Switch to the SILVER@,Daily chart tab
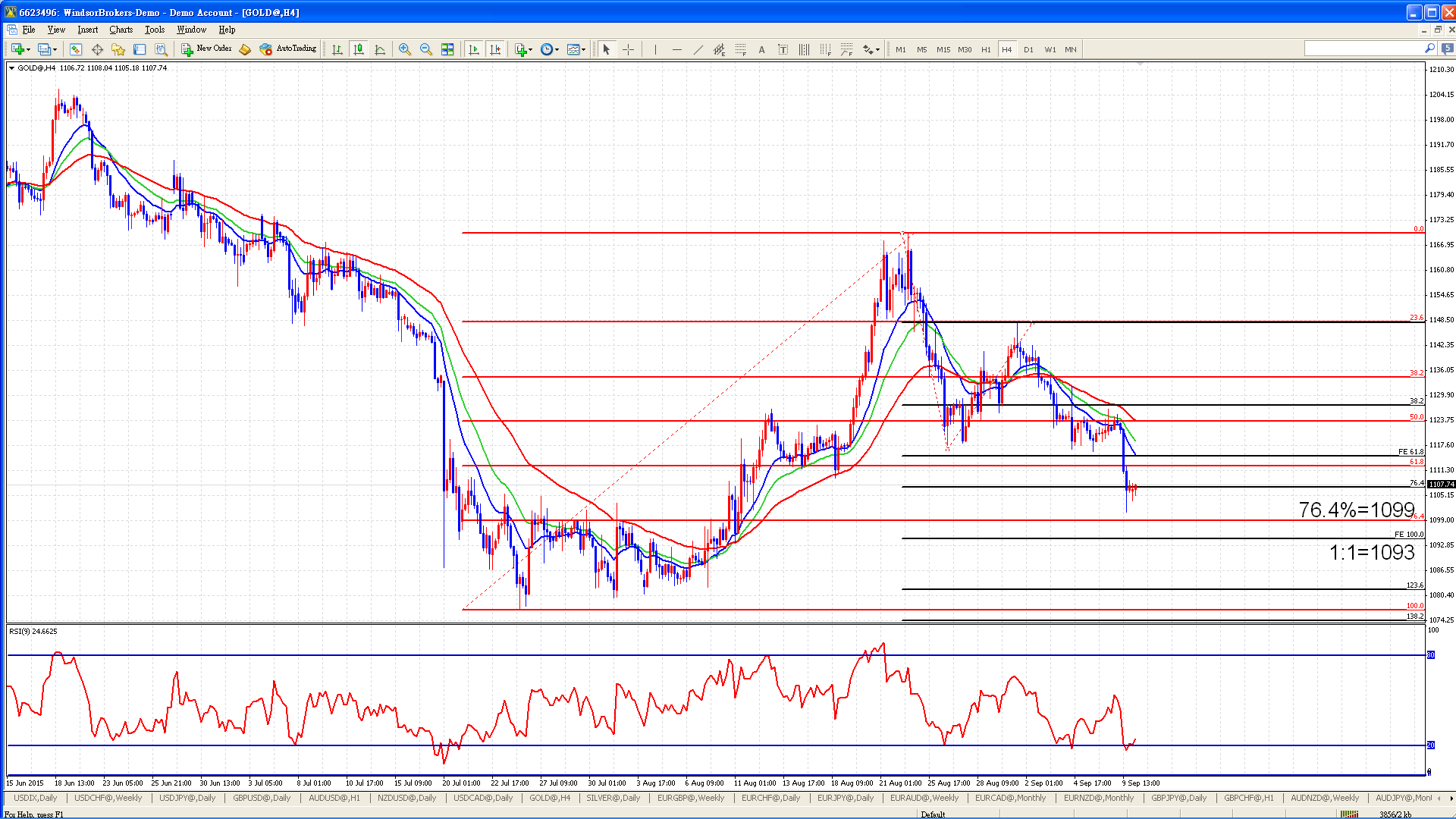The image size is (1456, 819). click(x=613, y=798)
